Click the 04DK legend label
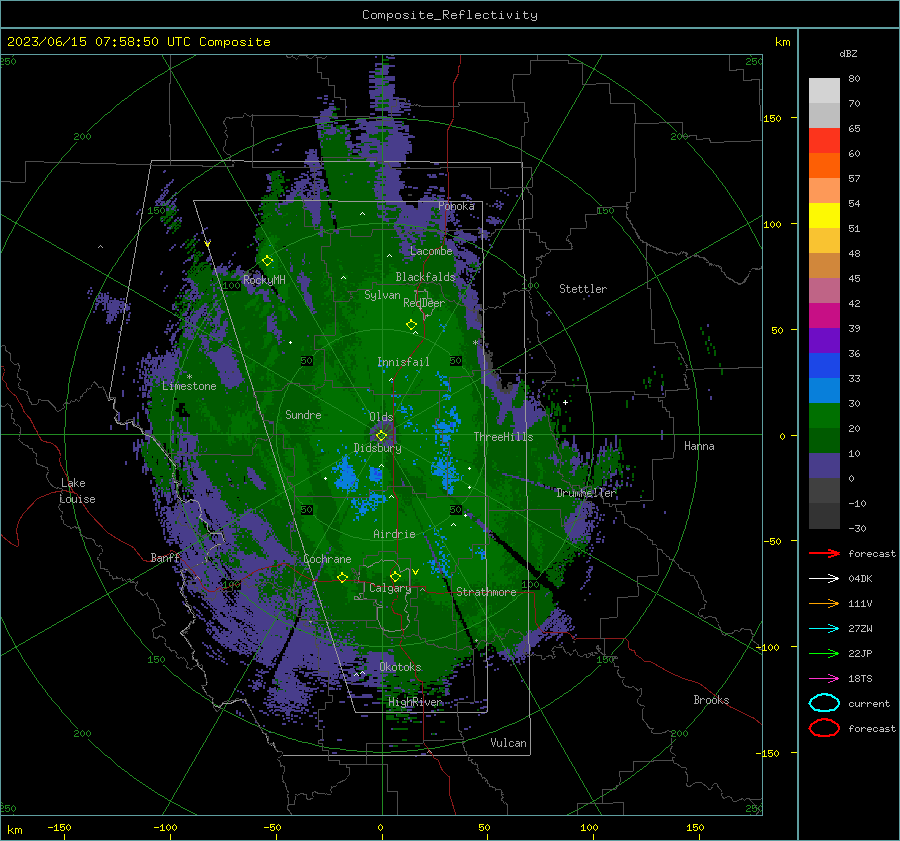 [x=860, y=578]
